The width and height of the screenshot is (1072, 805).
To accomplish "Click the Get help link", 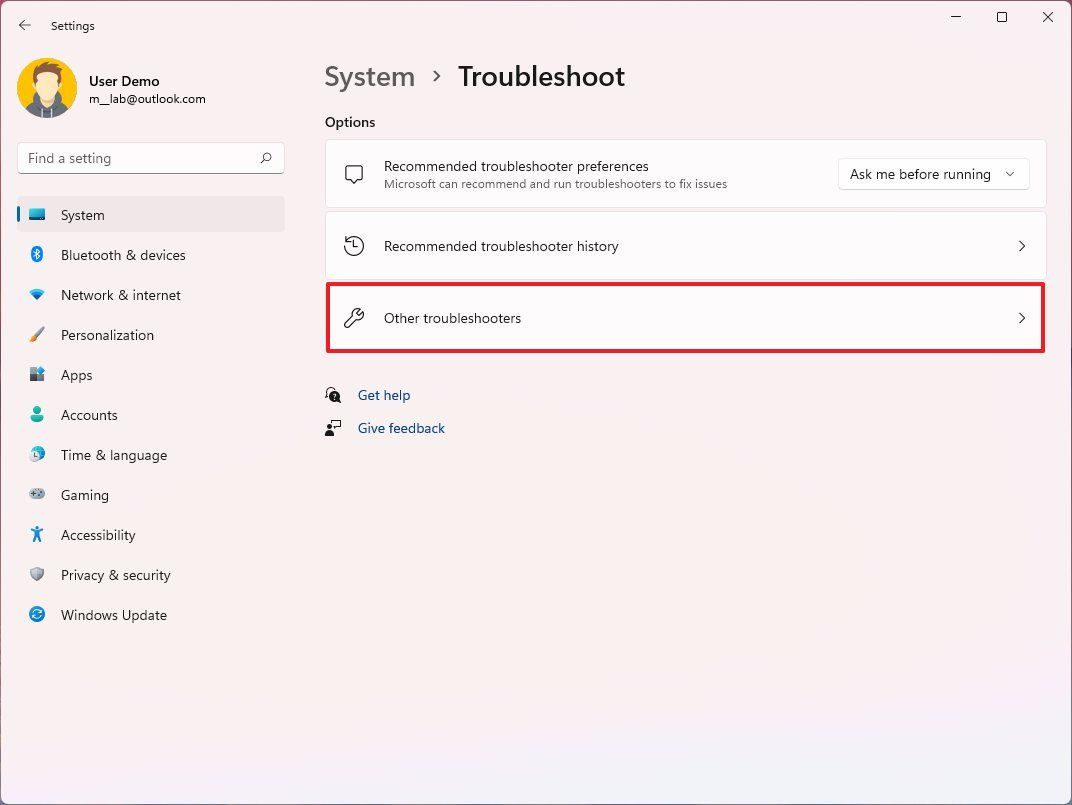I will [384, 395].
